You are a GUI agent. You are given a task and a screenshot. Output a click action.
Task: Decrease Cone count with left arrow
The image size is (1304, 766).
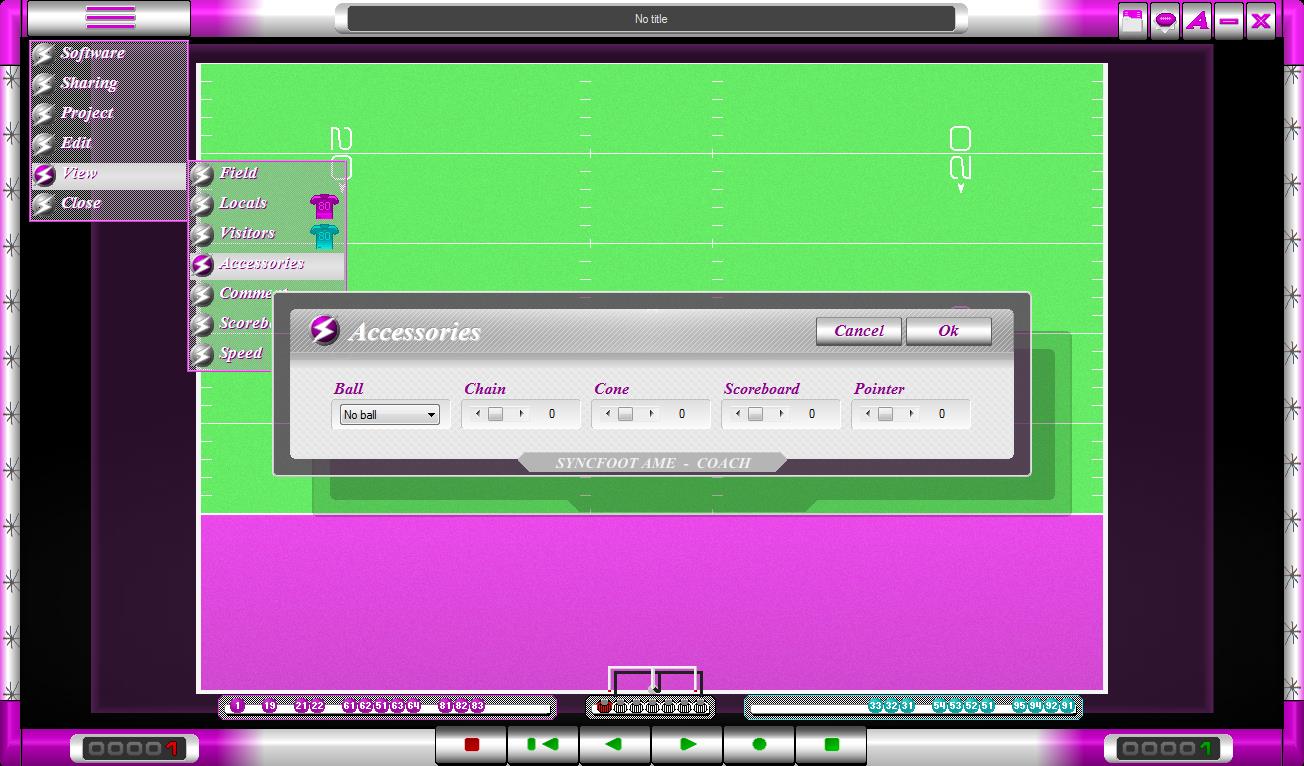[608, 414]
